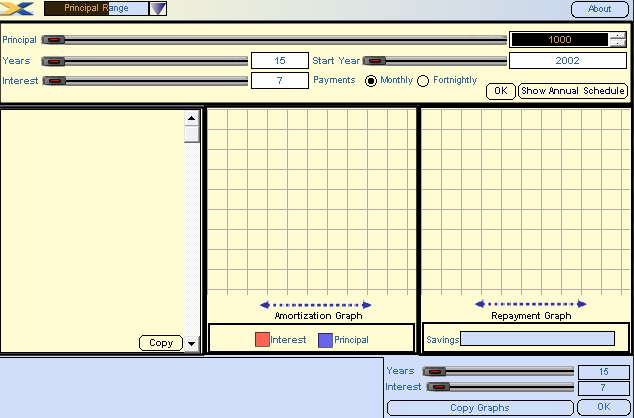
Task: Click the Repayment Graph grid area
Action: tap(526, 201)
